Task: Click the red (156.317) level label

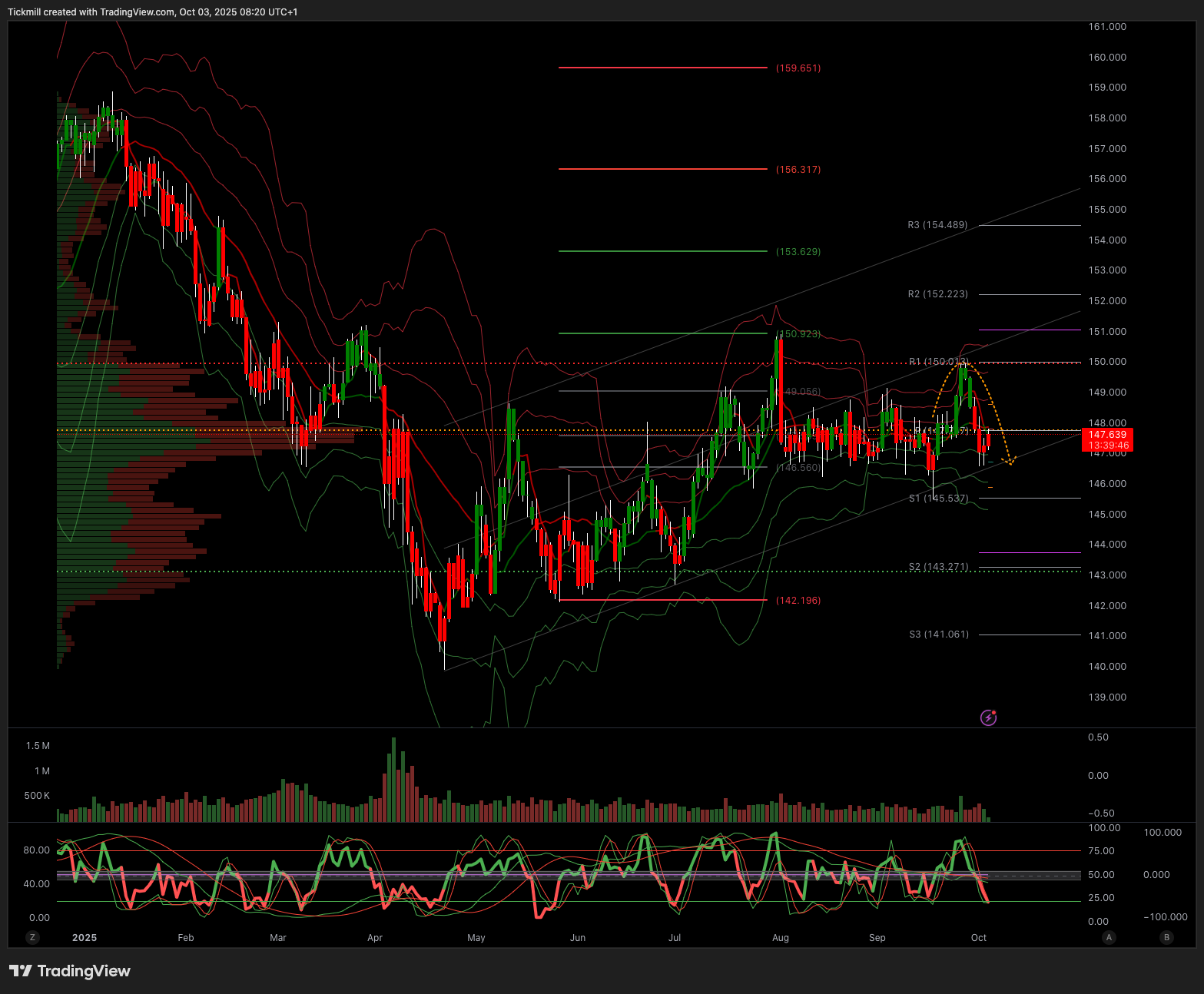Action: click(x=798, y=170)
